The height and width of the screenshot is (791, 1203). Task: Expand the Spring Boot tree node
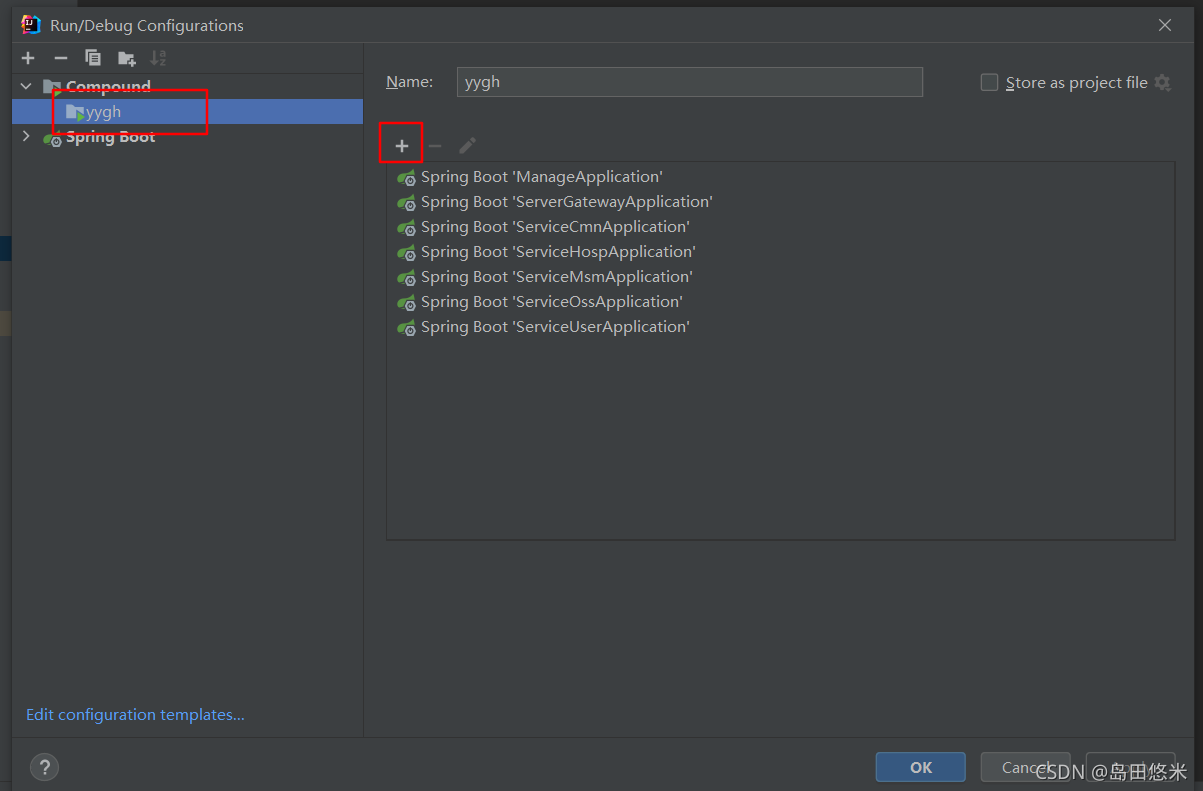point(26,137)
